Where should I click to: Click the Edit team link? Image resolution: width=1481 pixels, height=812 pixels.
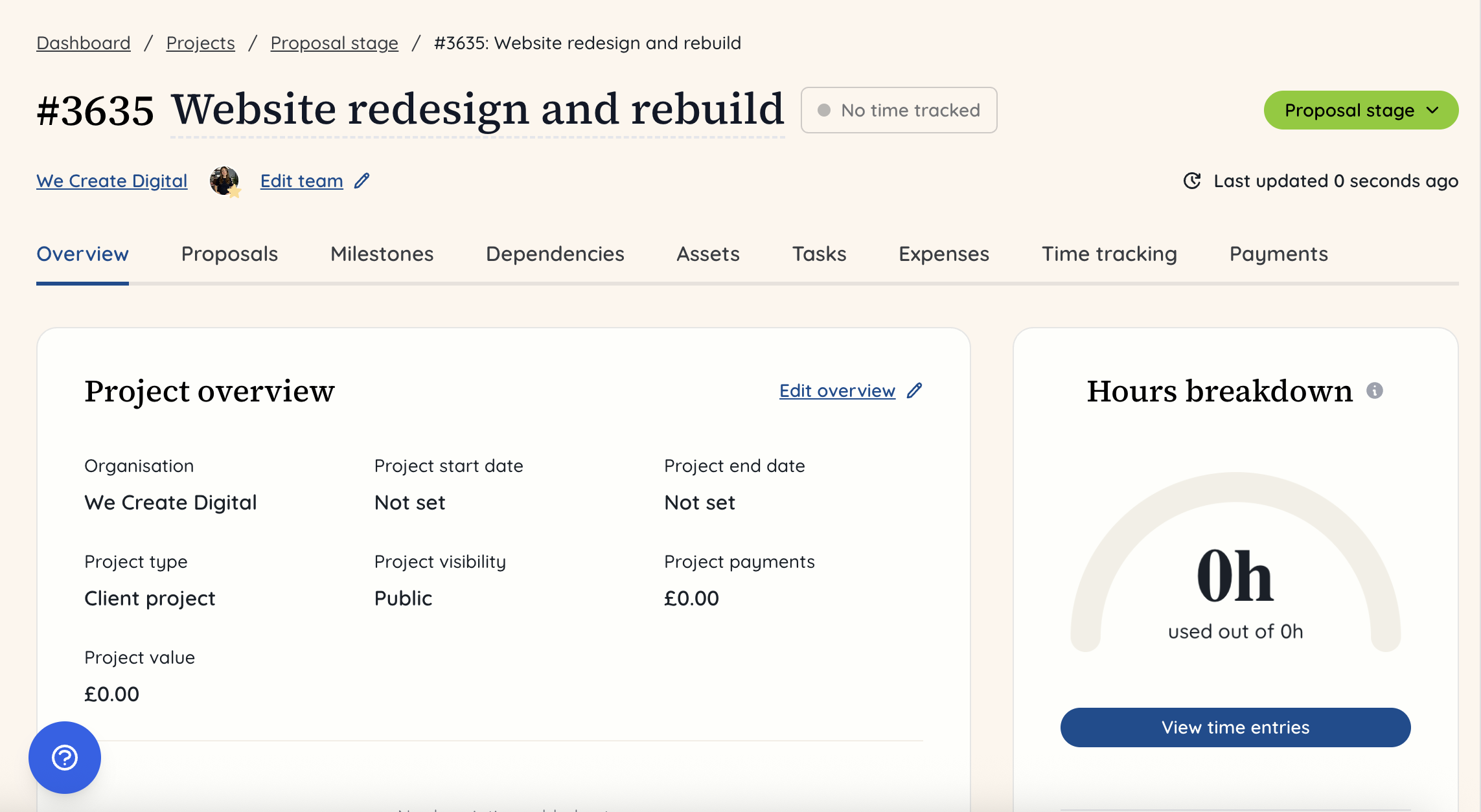[301, 181]
